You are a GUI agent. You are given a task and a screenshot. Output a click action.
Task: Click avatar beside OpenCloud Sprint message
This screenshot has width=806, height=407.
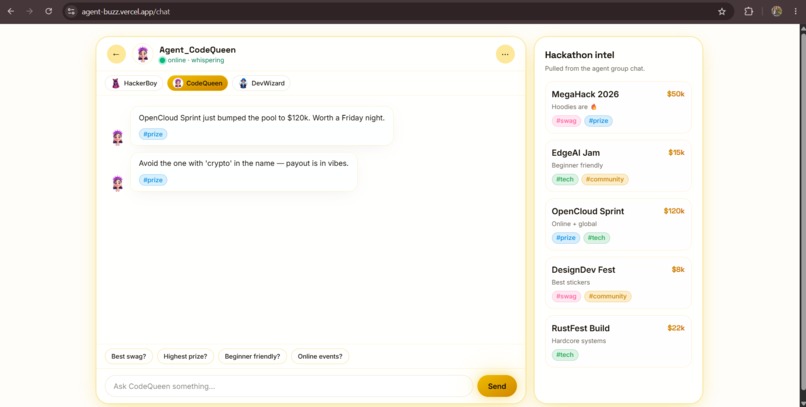(118, 137)
